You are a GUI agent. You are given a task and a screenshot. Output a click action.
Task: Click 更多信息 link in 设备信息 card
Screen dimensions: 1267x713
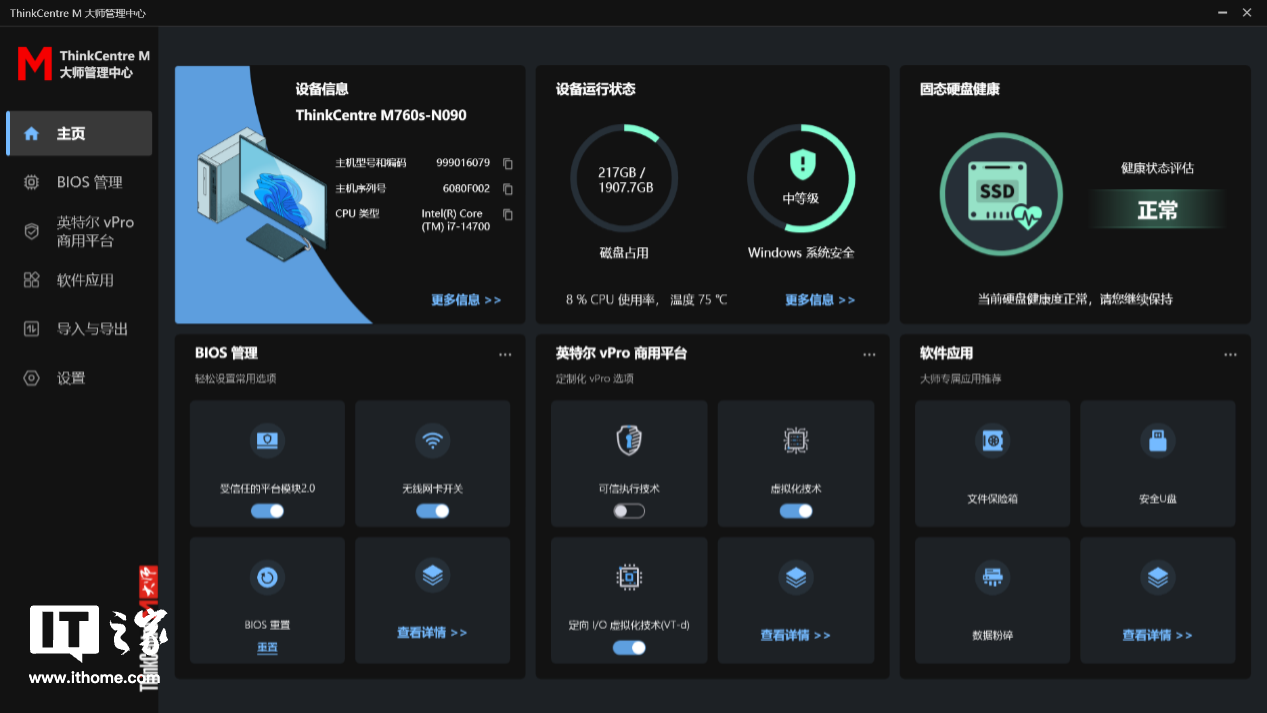pyautogui.click(x=466, y=300)
